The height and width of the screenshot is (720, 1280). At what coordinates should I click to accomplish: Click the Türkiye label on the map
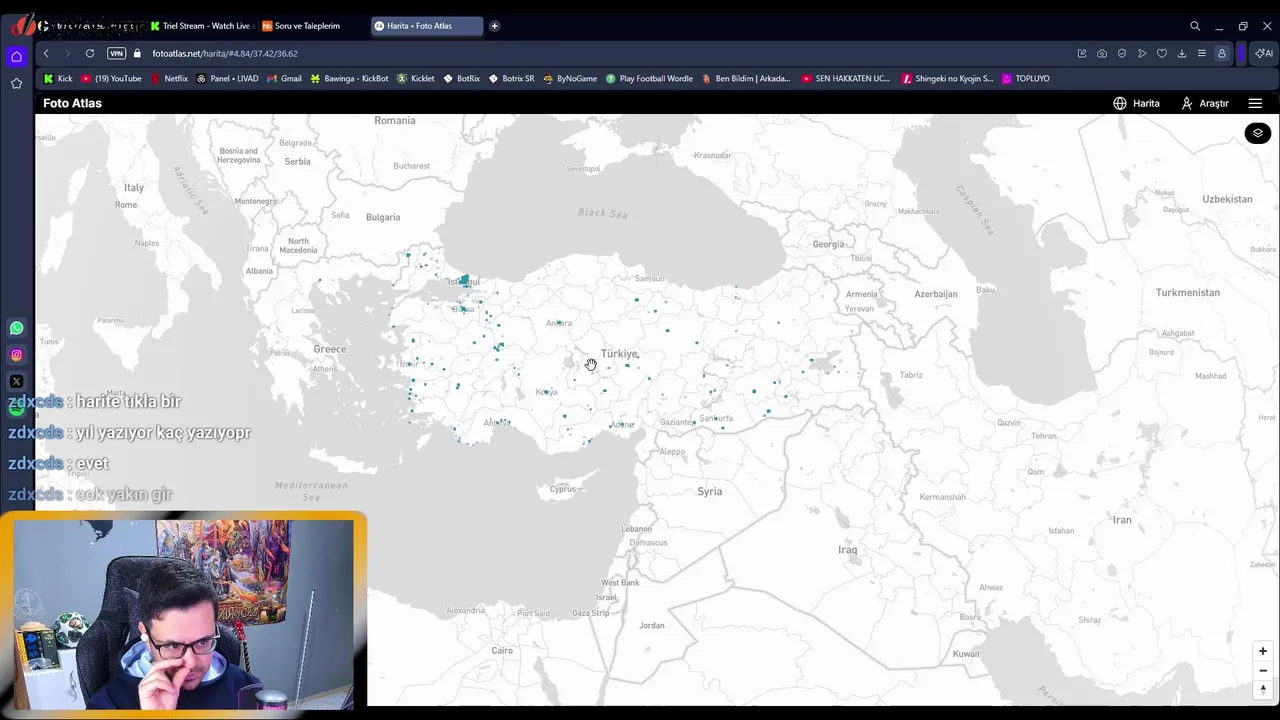(x=619, y=354)
